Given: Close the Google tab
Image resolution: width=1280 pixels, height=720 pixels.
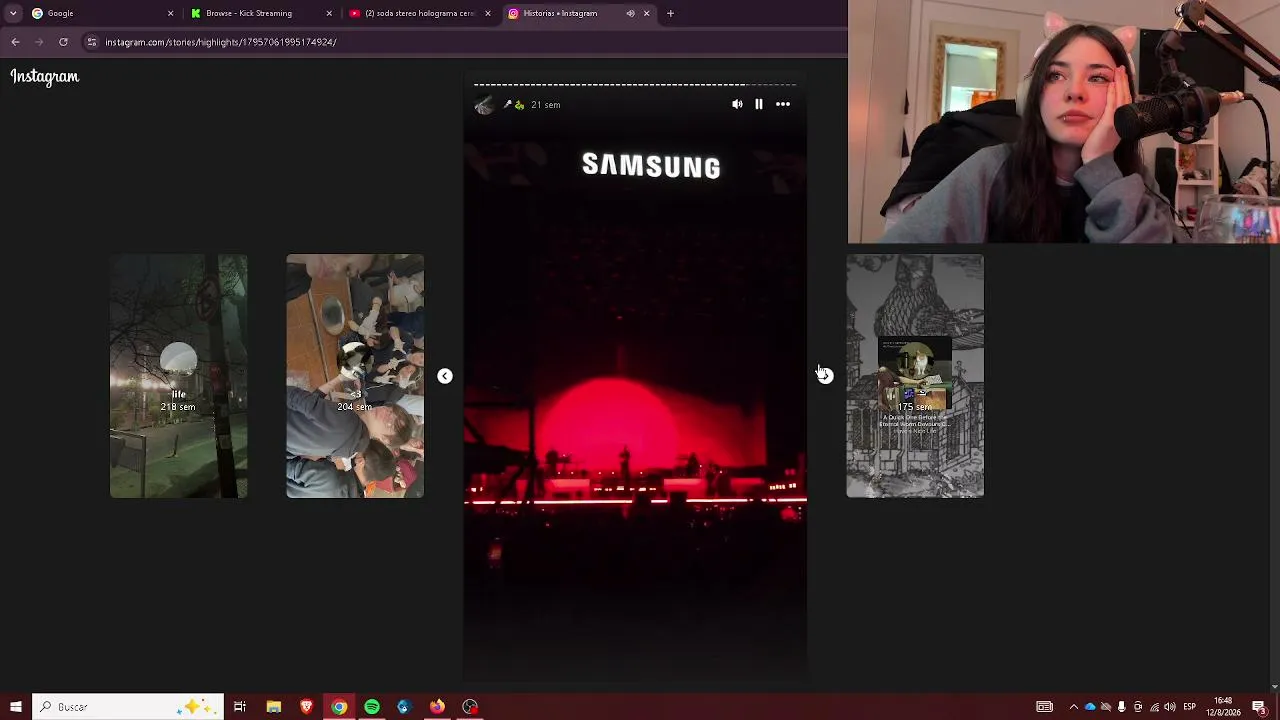Looking at the screenshot, I should click(170, 13).
